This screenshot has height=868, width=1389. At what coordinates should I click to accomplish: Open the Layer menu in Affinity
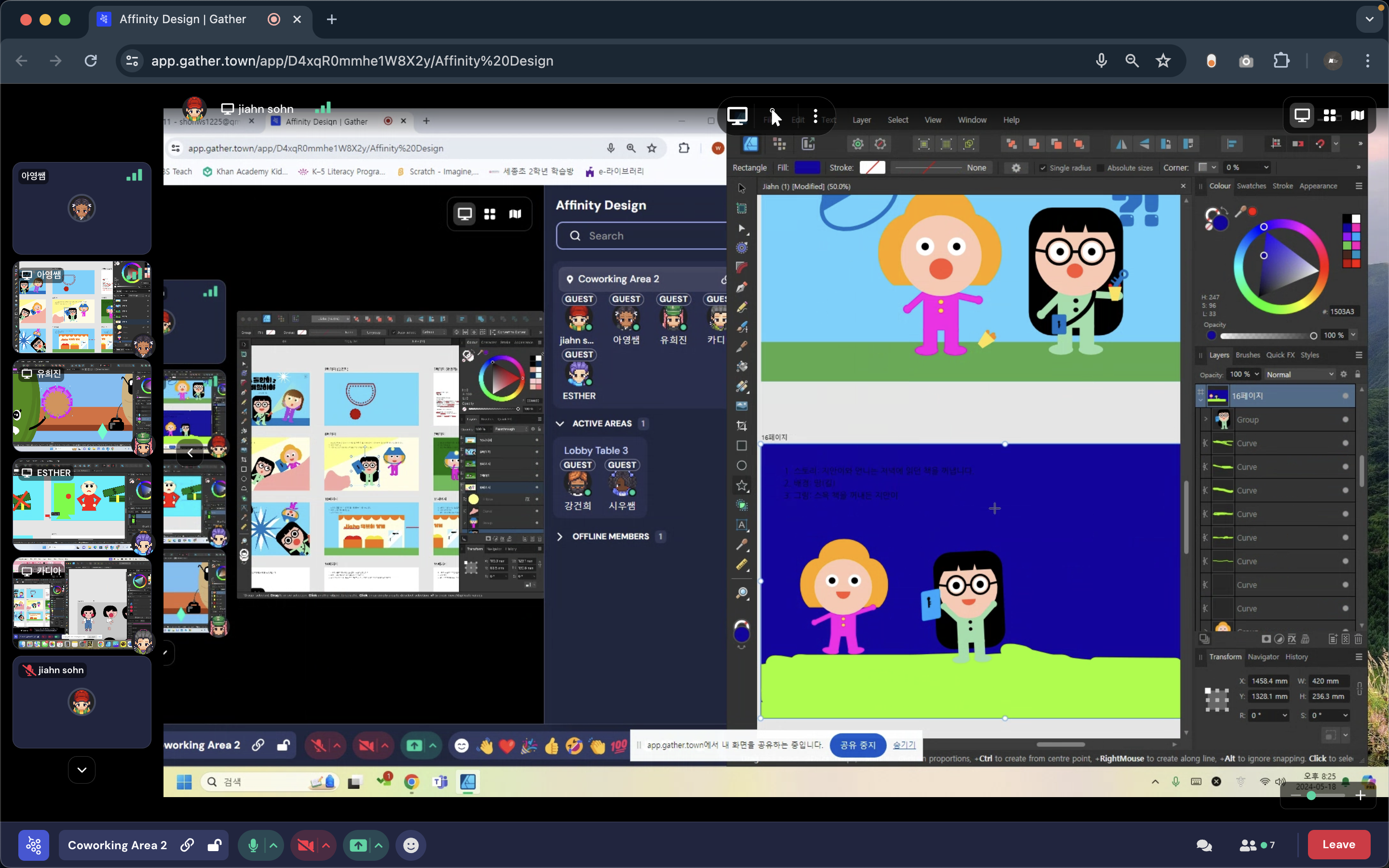[861, 120]
